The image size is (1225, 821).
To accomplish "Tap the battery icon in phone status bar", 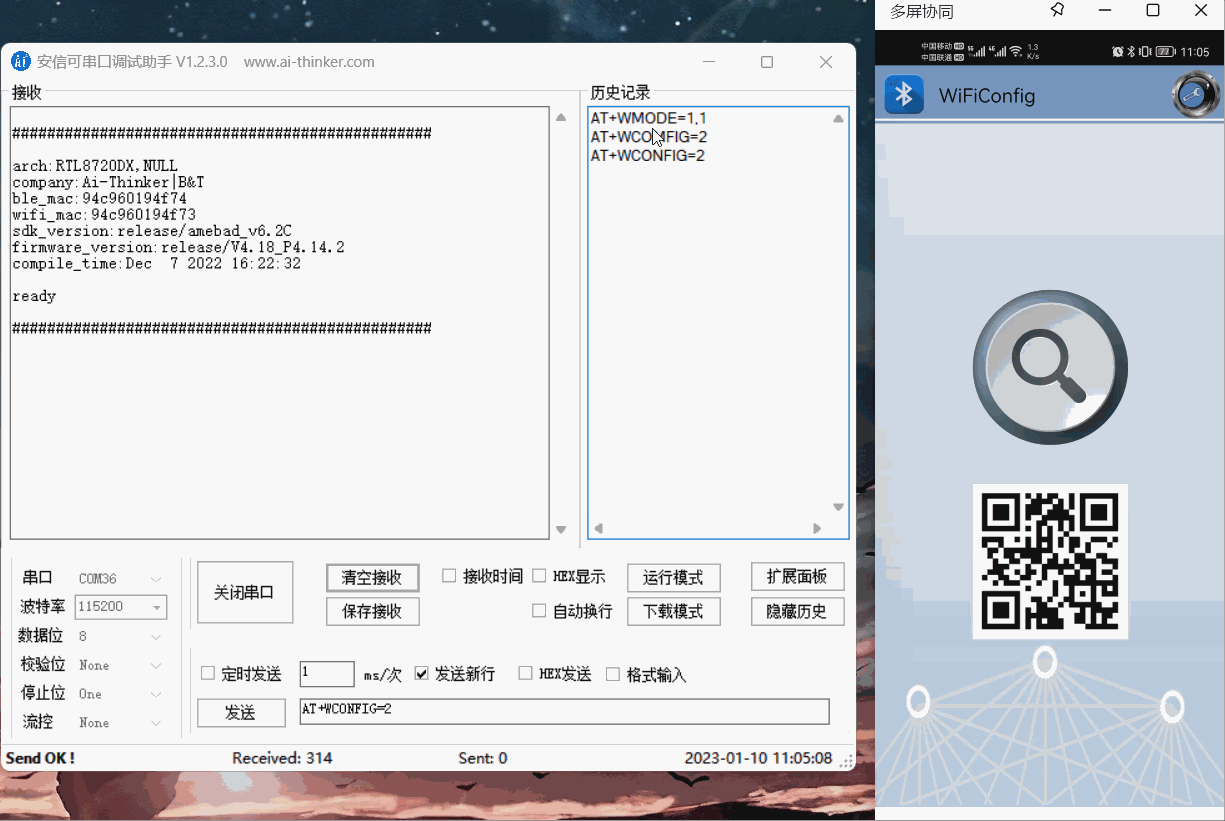I will tap(1164, 50).
